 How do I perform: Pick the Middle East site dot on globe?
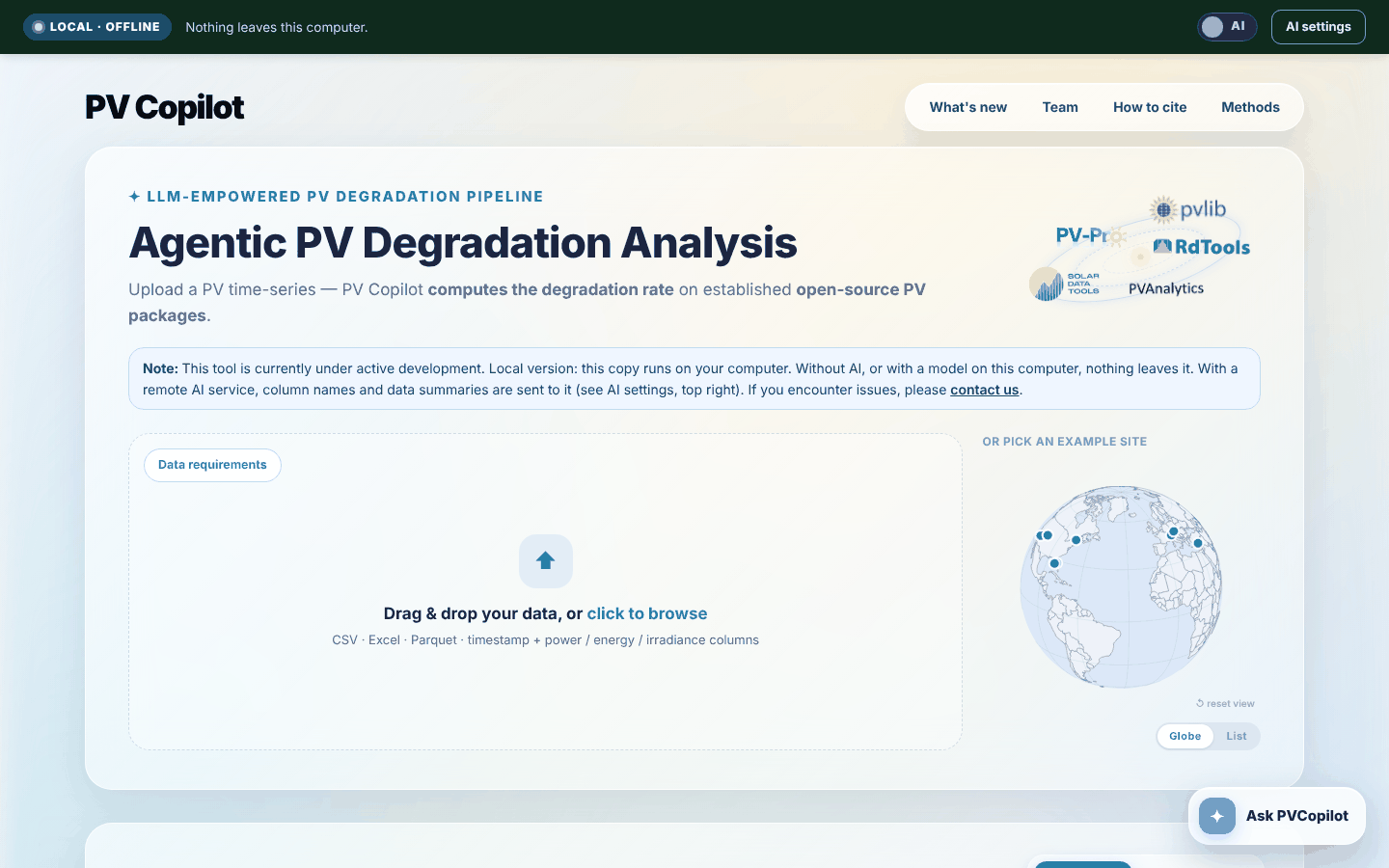tap(1198, 543)
